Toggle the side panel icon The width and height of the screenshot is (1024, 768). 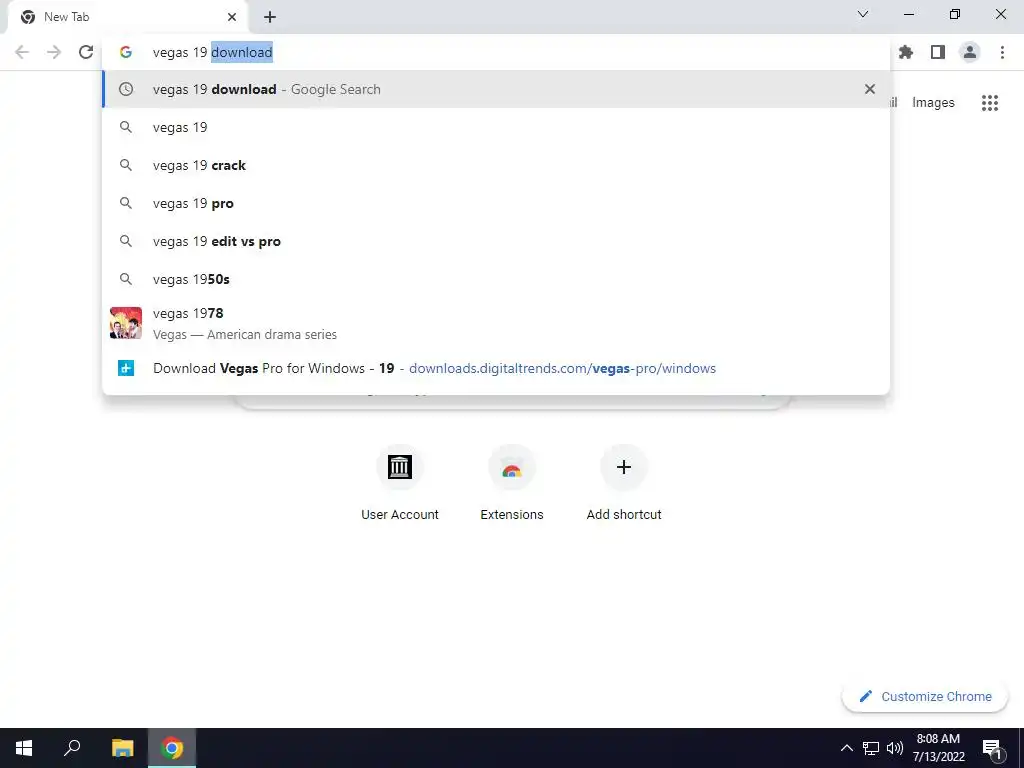[x=938, y=52]
